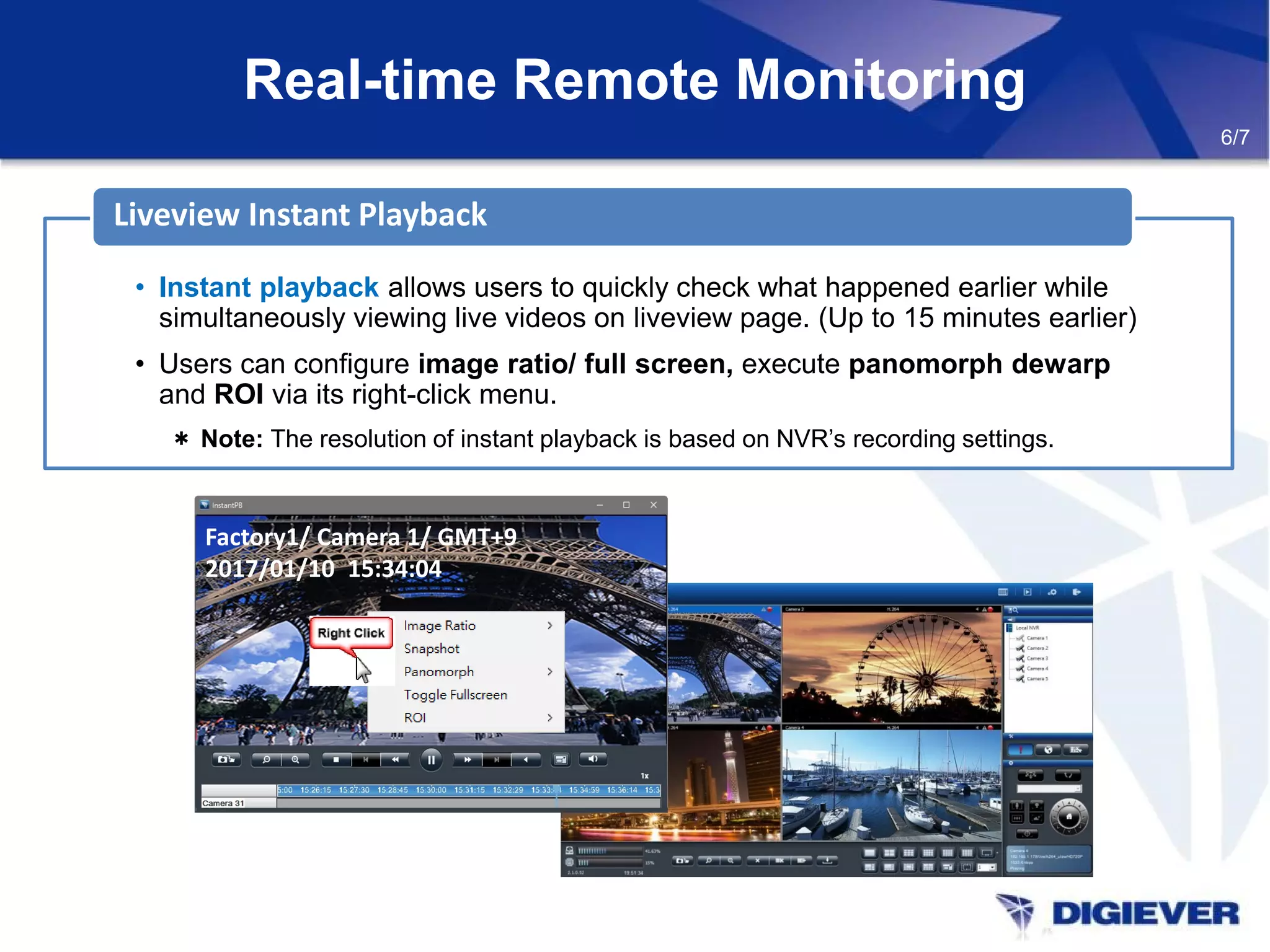Viewport: 1270px width, 952px height.
Task: Switch to 2x2 quad layout
Action: click(x=889, y=853)
